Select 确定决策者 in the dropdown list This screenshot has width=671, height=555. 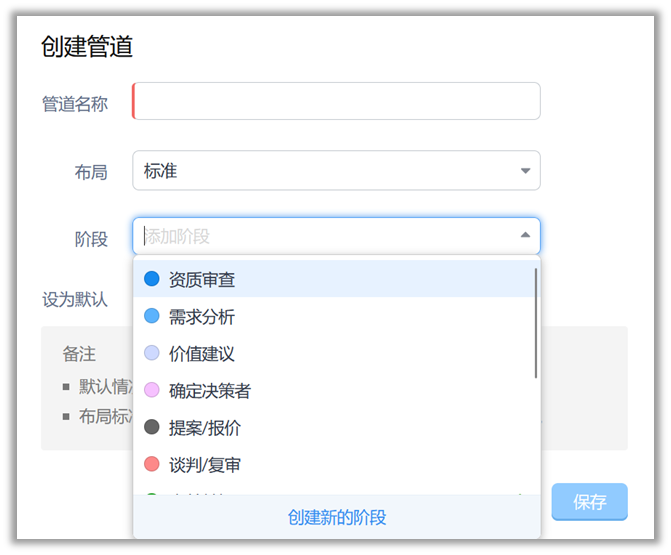point(210,391)
